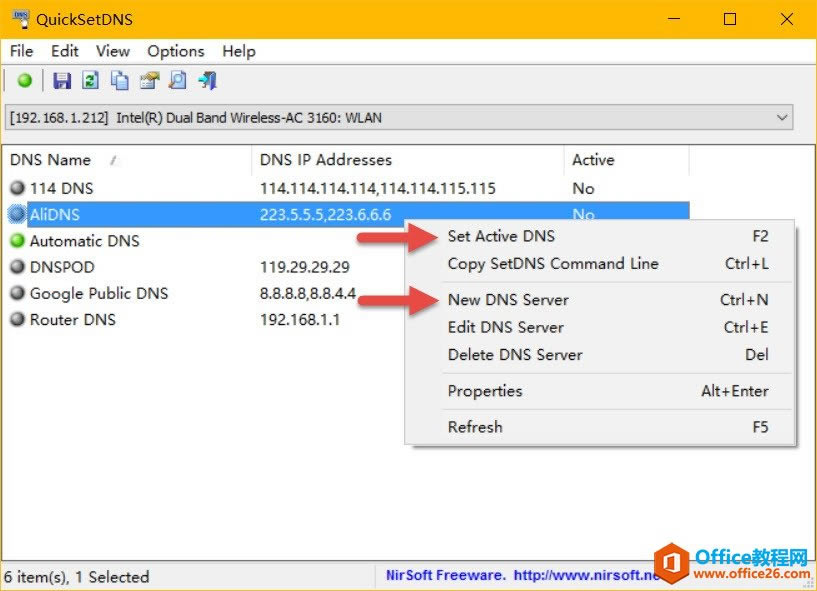This screenshot has height=591, width=817.
Task: Select the Router DNS entry
Action: point(72,319)
